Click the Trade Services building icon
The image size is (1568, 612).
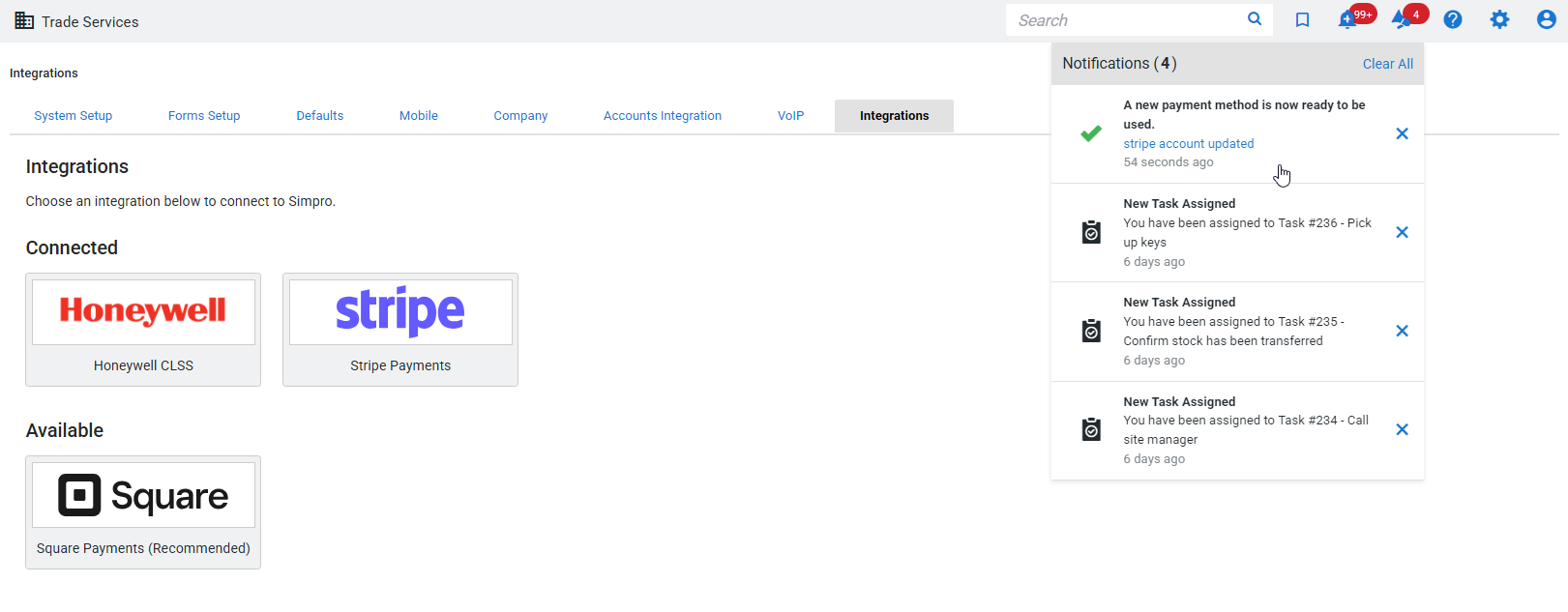[24, 20]
